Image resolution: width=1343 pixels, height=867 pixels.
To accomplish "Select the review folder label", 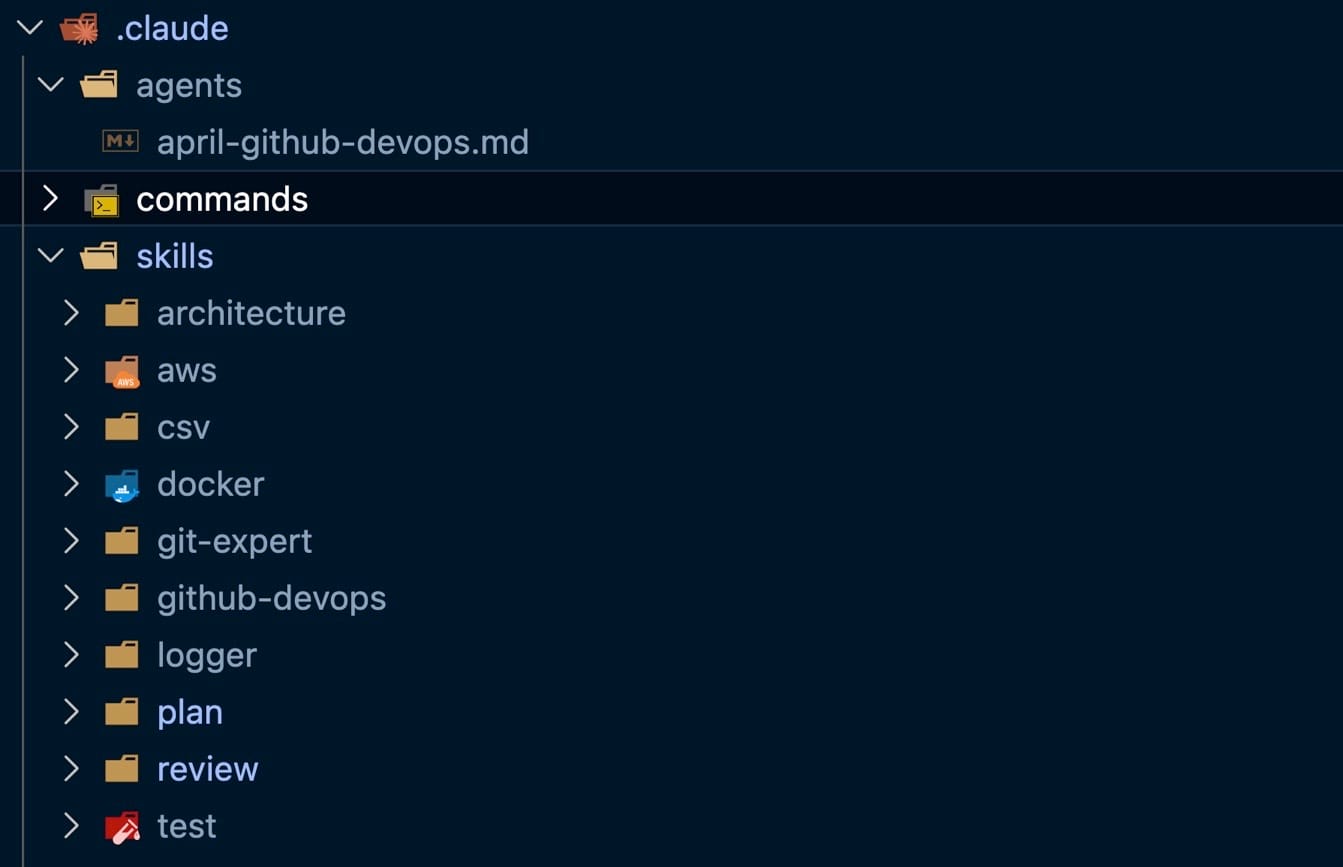I will (x=207, y=769).
